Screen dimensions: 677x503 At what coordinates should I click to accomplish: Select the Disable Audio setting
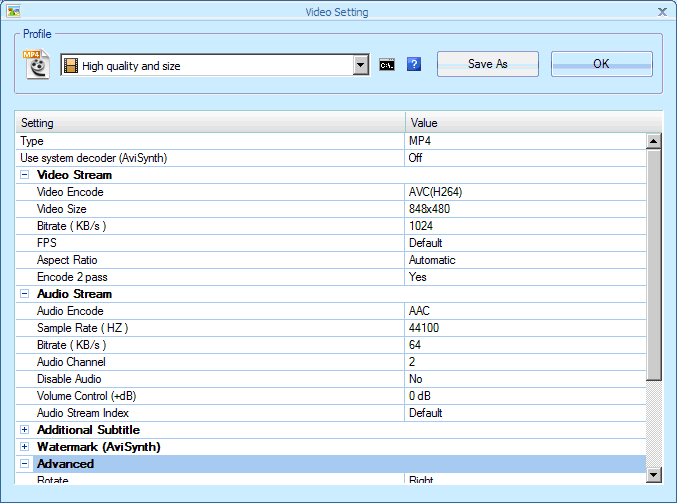[69, 379]
